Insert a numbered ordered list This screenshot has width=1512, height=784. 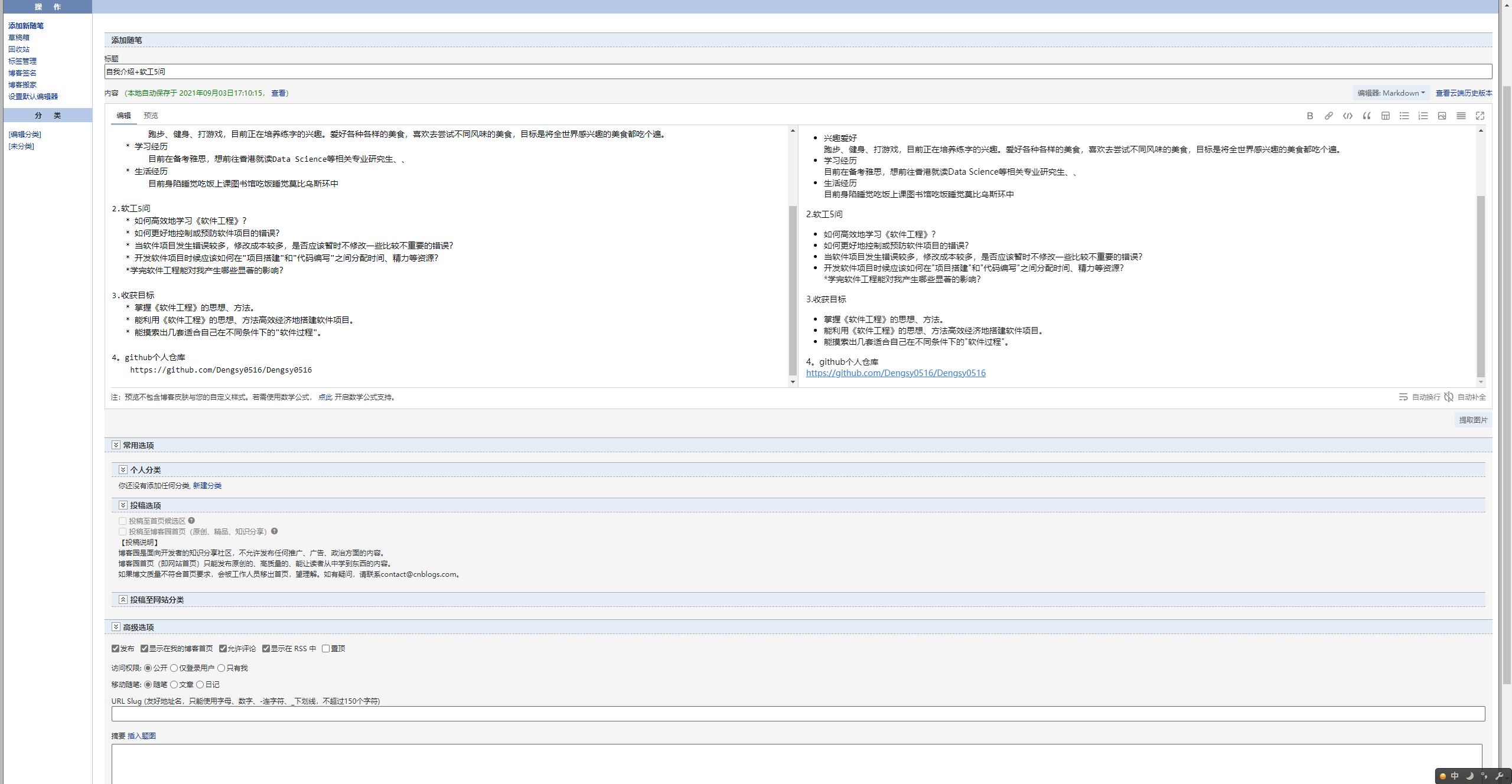pyautogui.click(x=1423, y=116)
